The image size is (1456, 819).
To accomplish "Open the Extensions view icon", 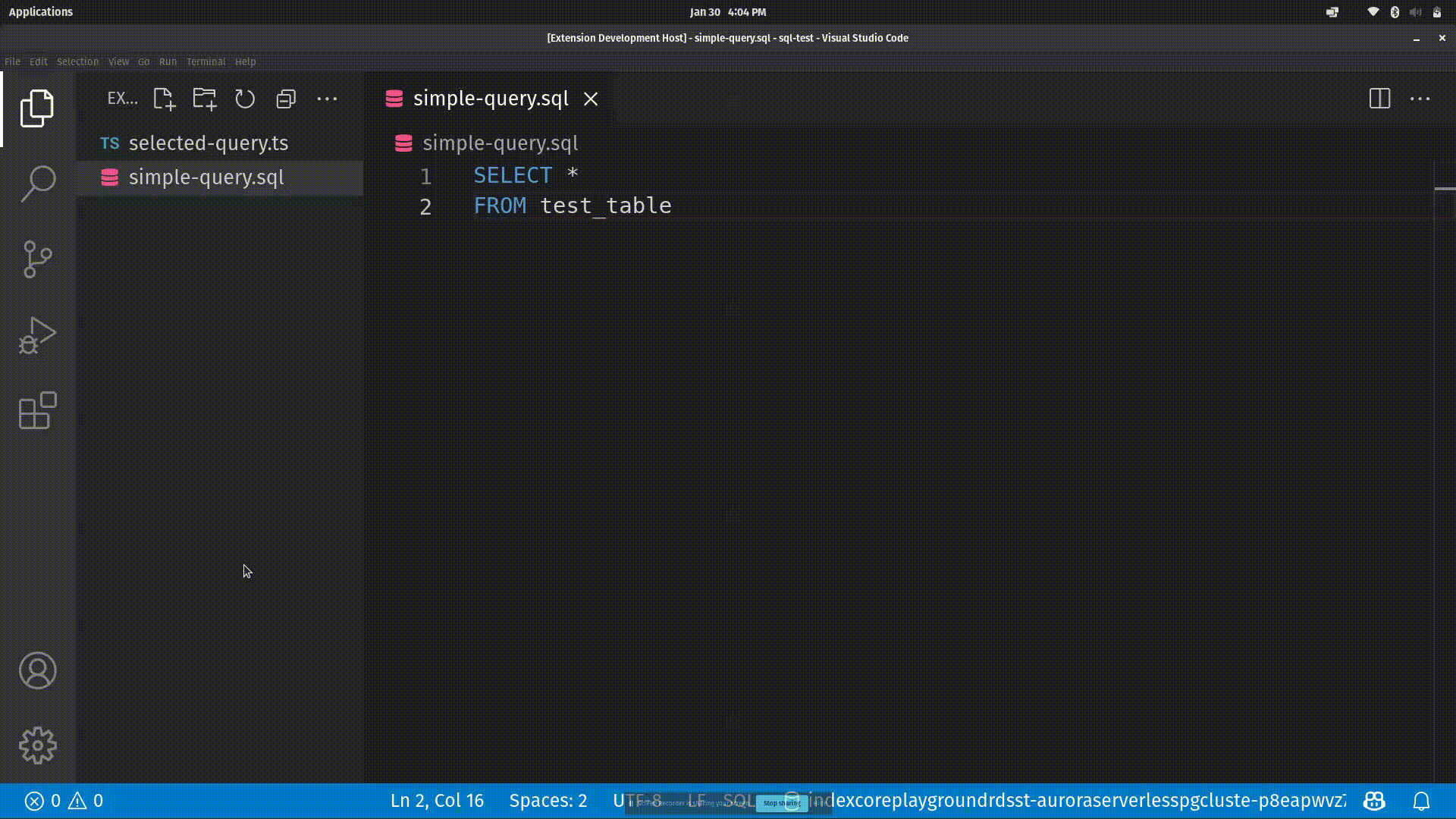I will [x=37, y=411].
